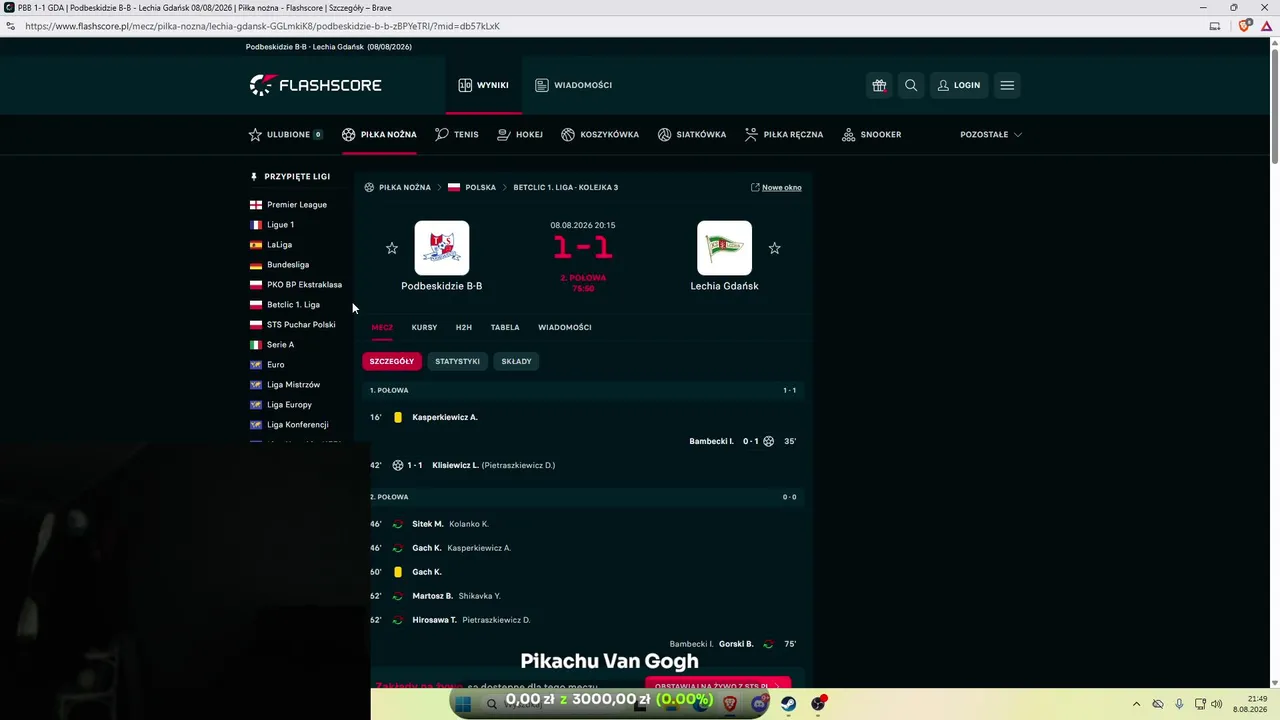Select the Mecz tab
1280x720 pixels.
(x=382, y=327)
